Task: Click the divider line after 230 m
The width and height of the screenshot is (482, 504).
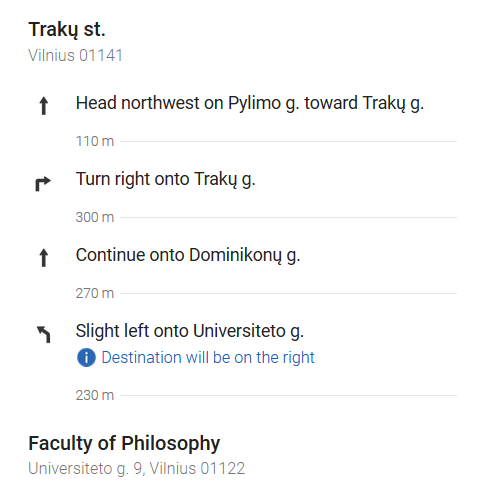Action: 288,395
